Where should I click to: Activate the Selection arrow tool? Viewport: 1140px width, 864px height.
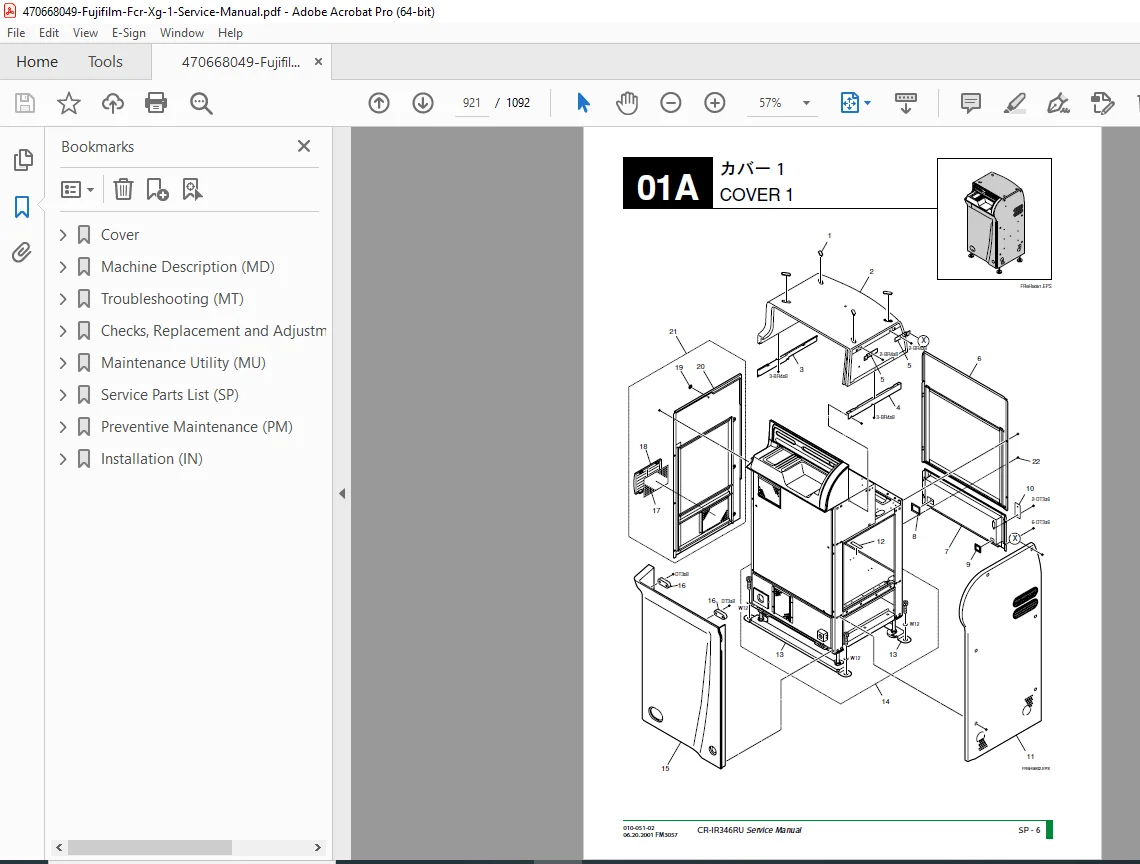point(583,103)
